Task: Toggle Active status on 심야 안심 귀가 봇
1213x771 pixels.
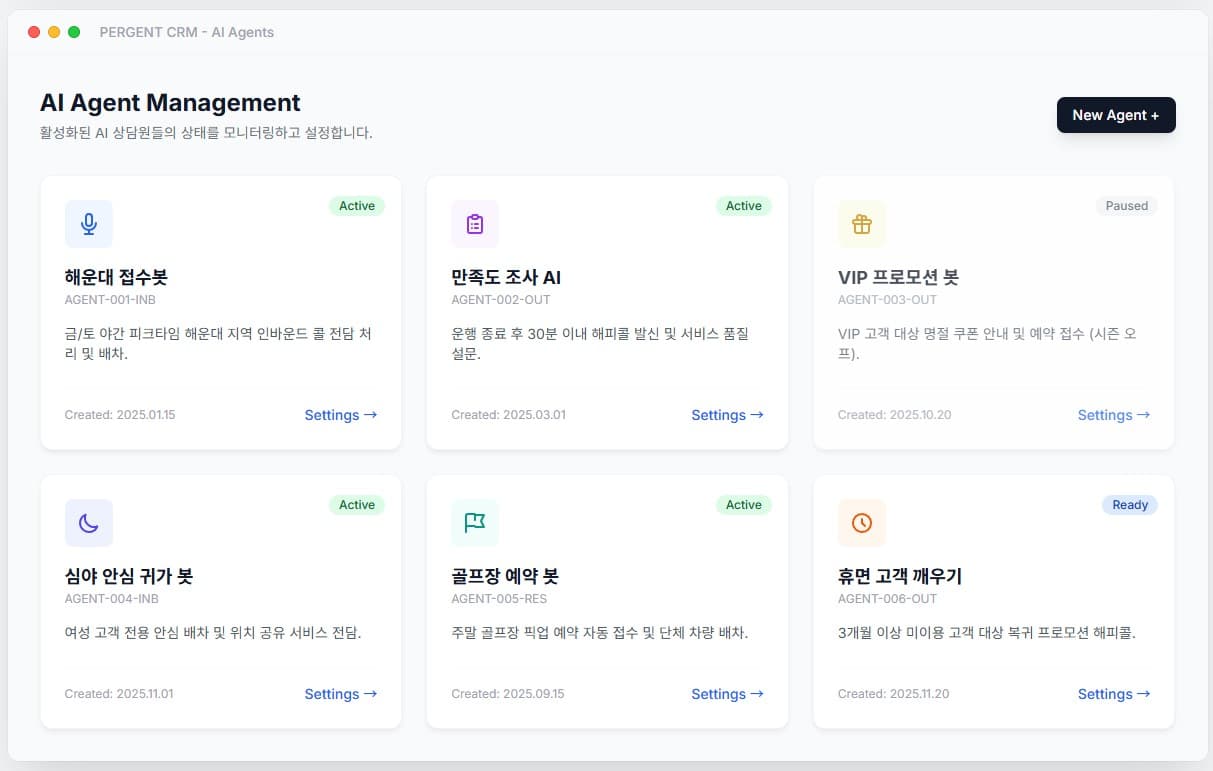Action: coord(357,505)
